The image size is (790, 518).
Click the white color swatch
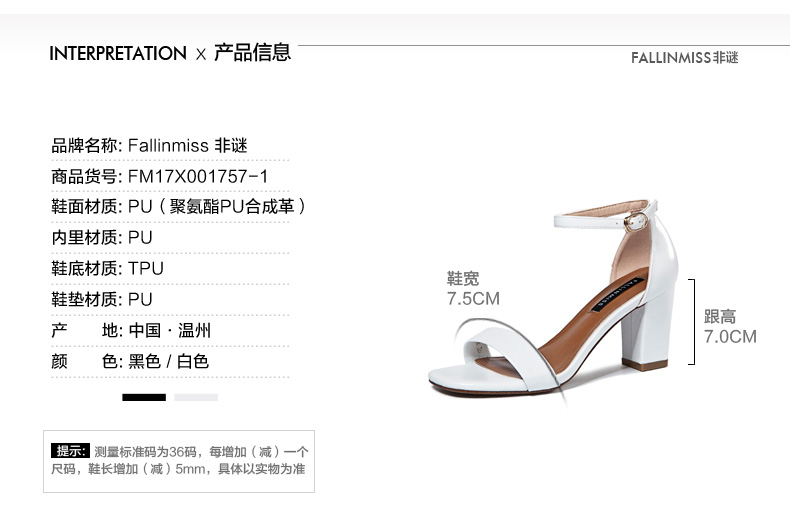196,398
